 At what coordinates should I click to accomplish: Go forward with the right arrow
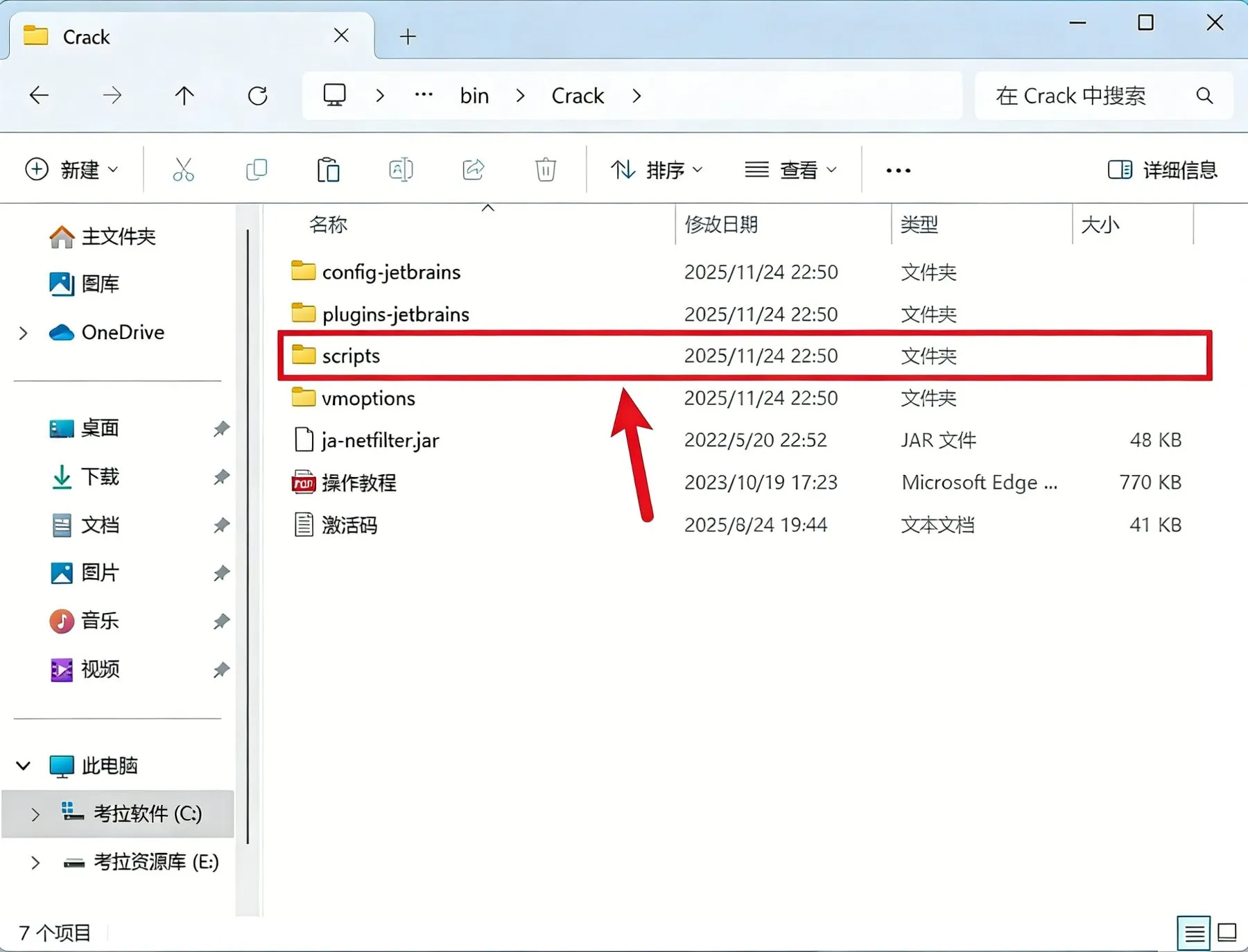tap(112, 95)
